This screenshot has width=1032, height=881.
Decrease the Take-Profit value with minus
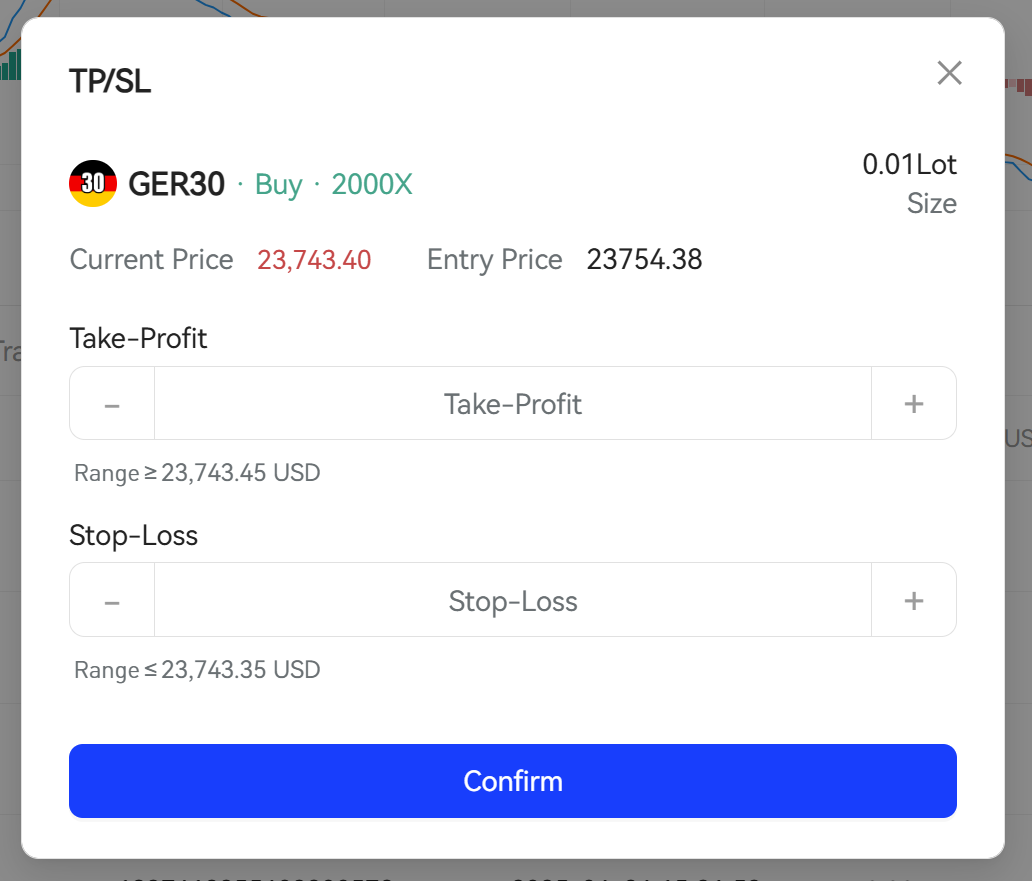[x=112, y=403]
